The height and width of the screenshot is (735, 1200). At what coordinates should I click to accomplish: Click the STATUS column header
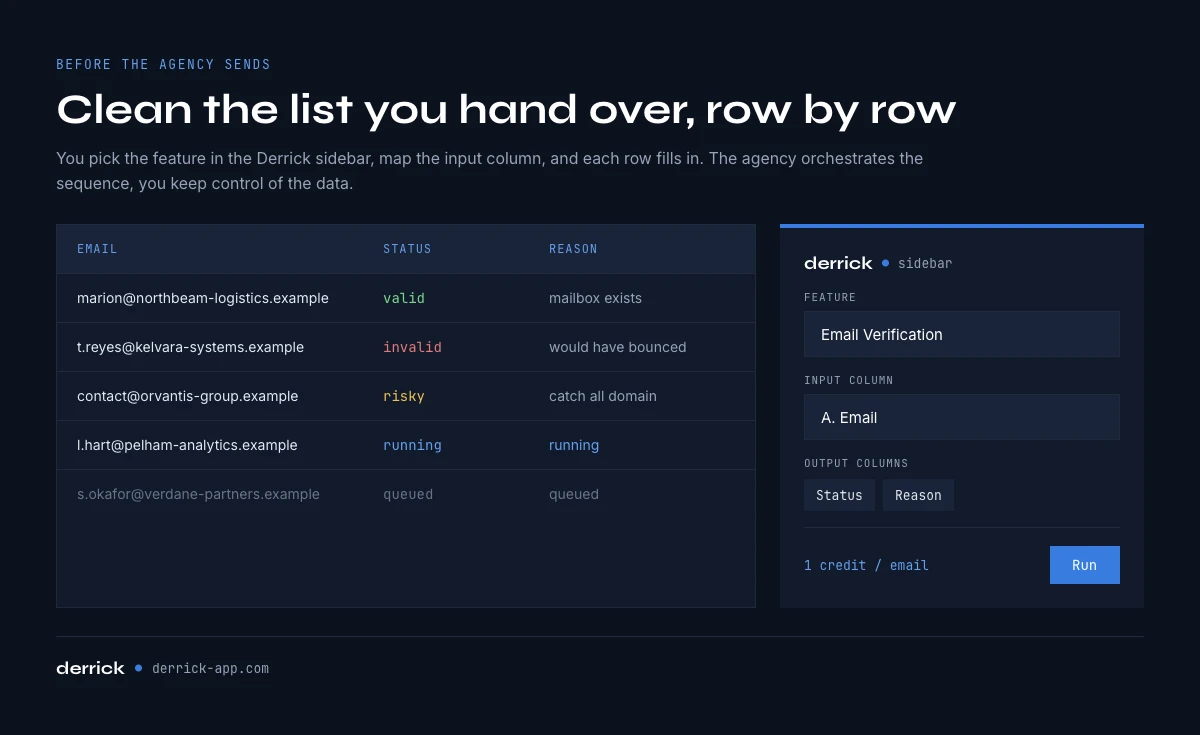tap(407, 249)
